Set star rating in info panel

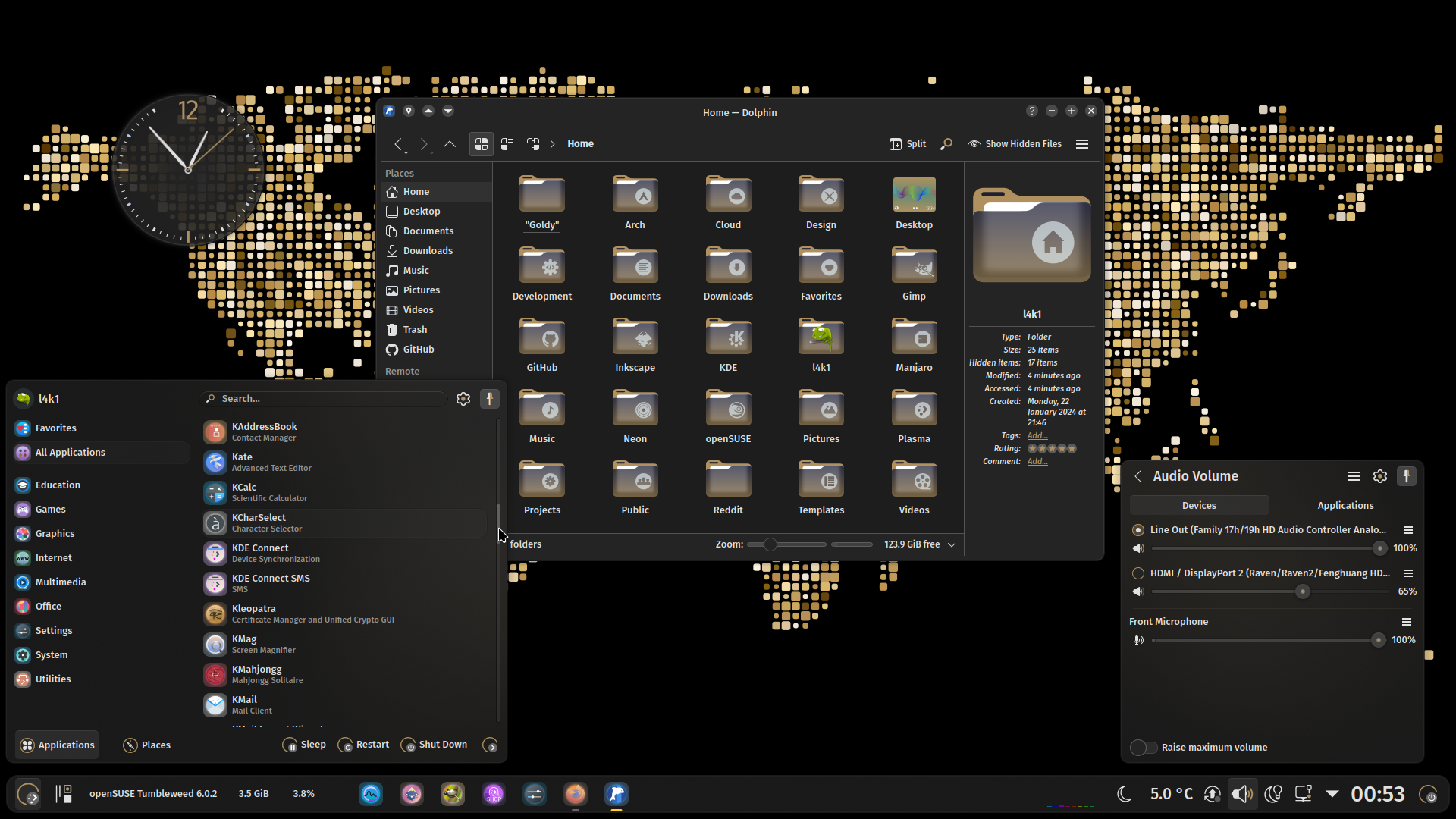(1052, 449)
